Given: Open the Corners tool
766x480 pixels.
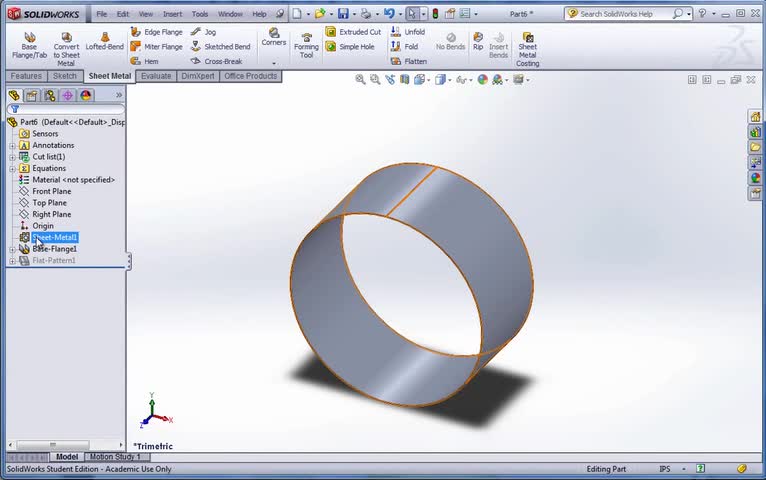Looking at the screenshot, I should point(274,37).
